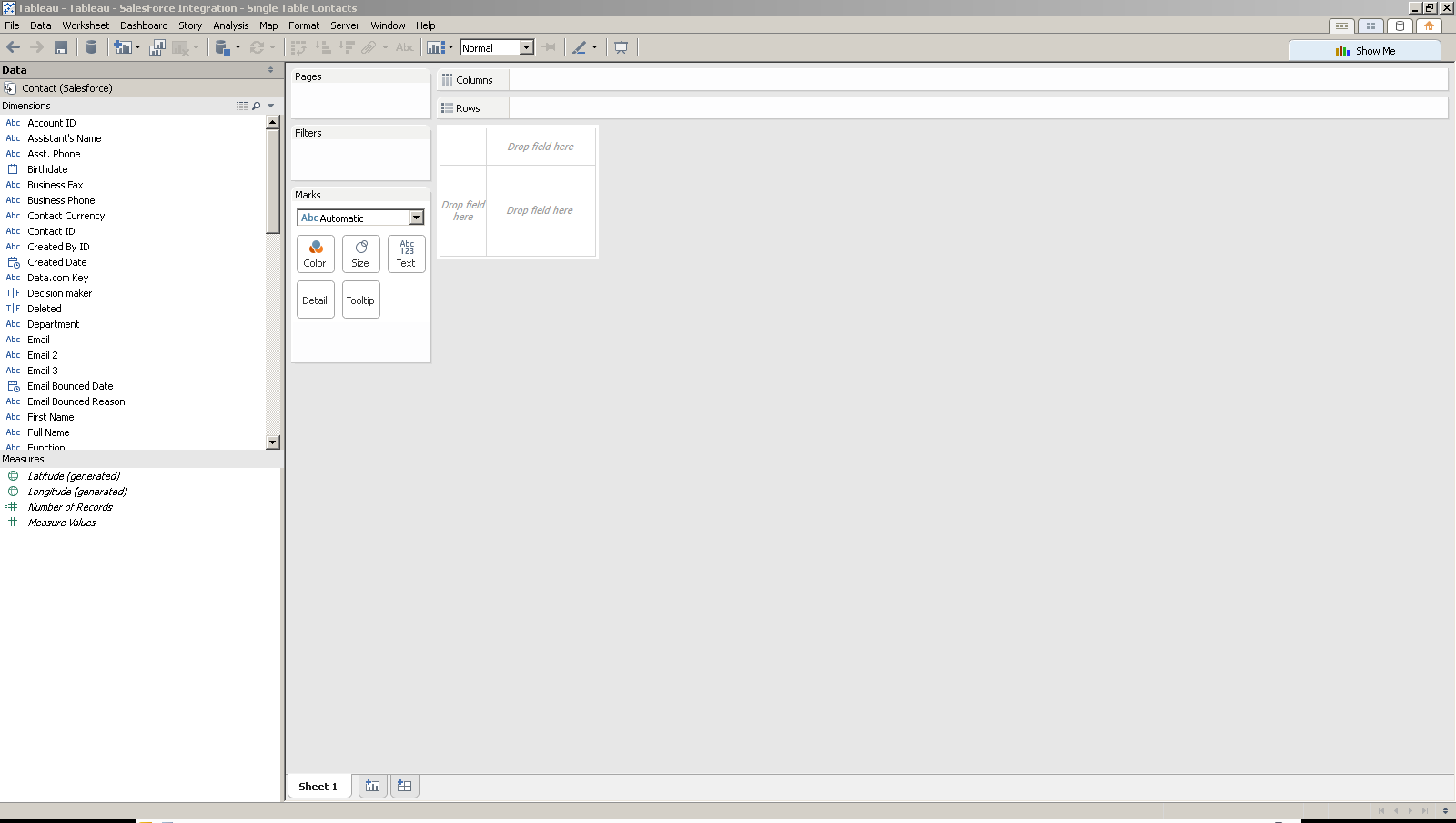Click the Group Members paperclip icon
This screenshot has height=823, width=1456.
[x=369, y=47]
